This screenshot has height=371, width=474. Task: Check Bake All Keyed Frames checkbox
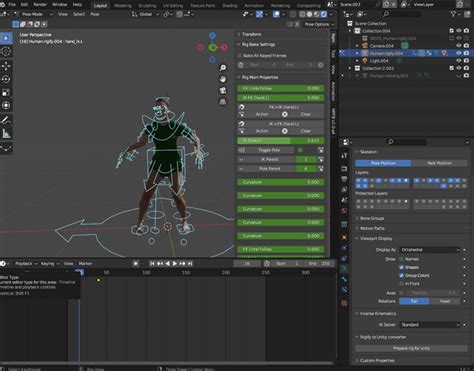click(x=239, y=56)
